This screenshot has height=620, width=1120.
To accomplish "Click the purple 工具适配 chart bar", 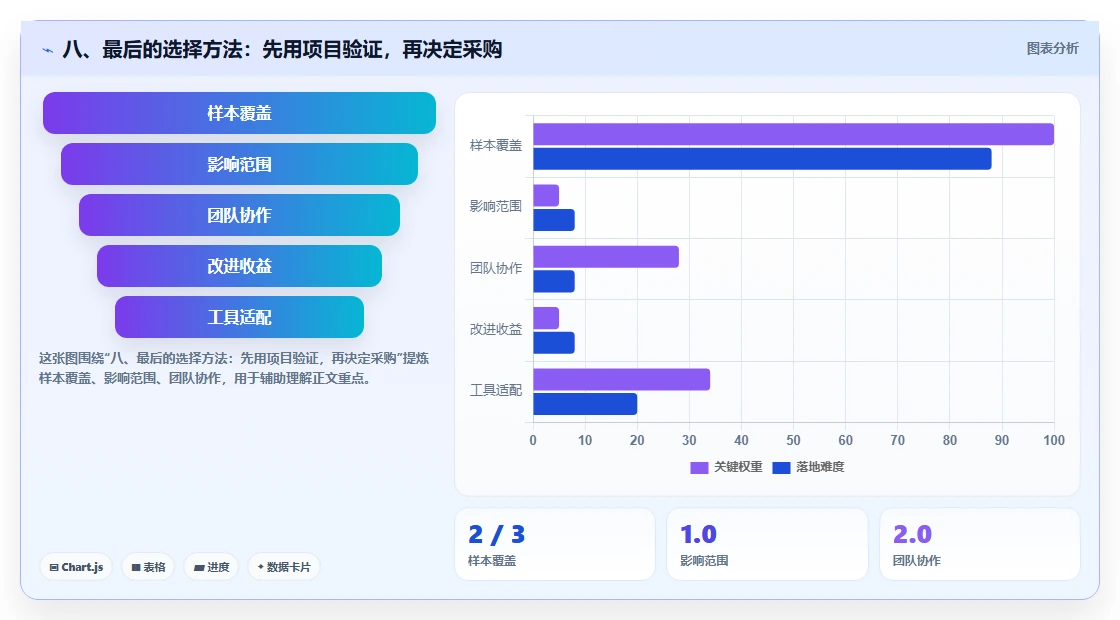I will (x=621, y=379).
